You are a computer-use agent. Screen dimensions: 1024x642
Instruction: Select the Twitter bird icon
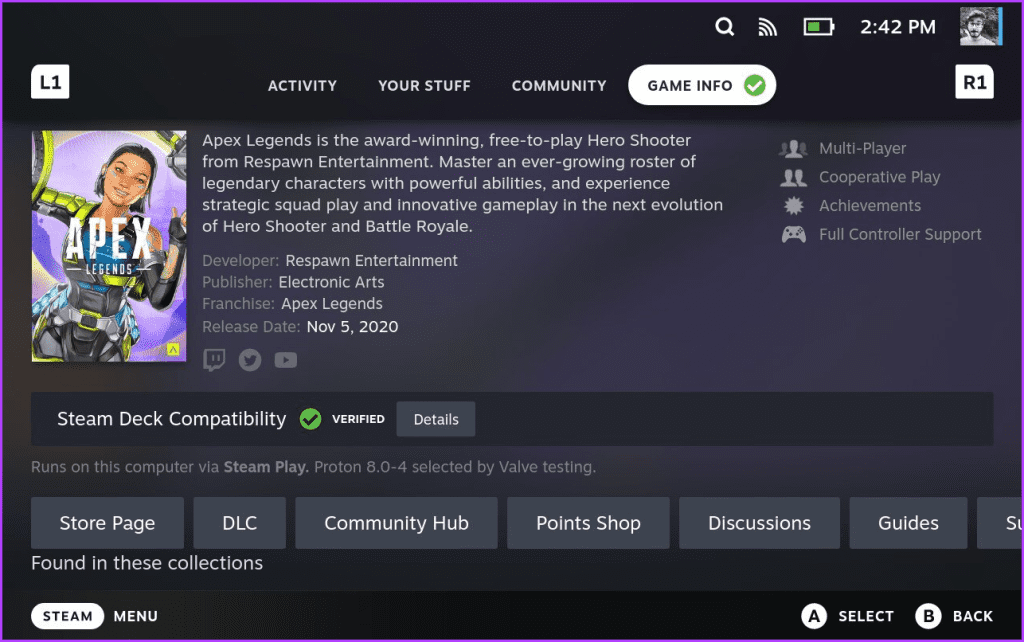[x=249, y=359]
